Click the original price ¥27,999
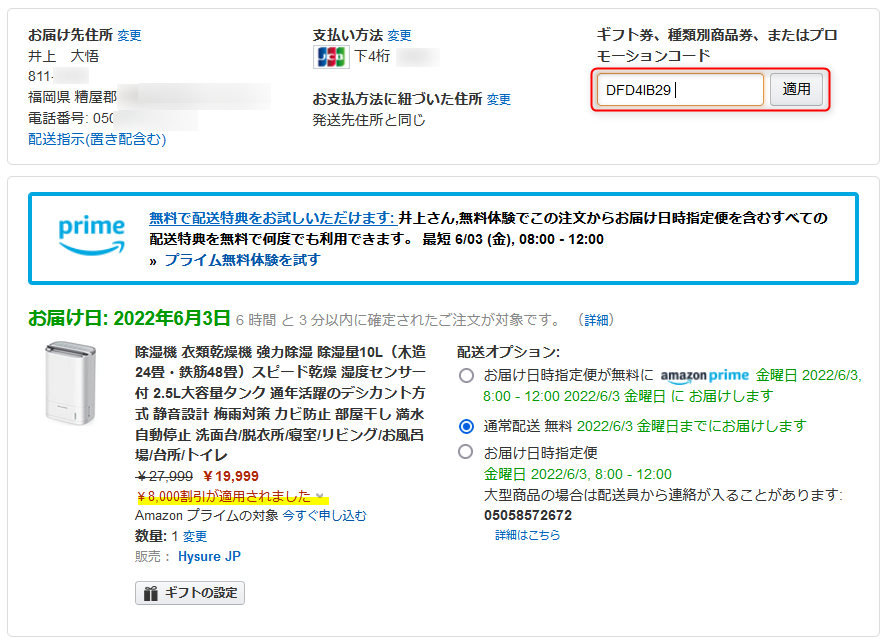This screenshot has height=641, width=884. tap(164, 476)
